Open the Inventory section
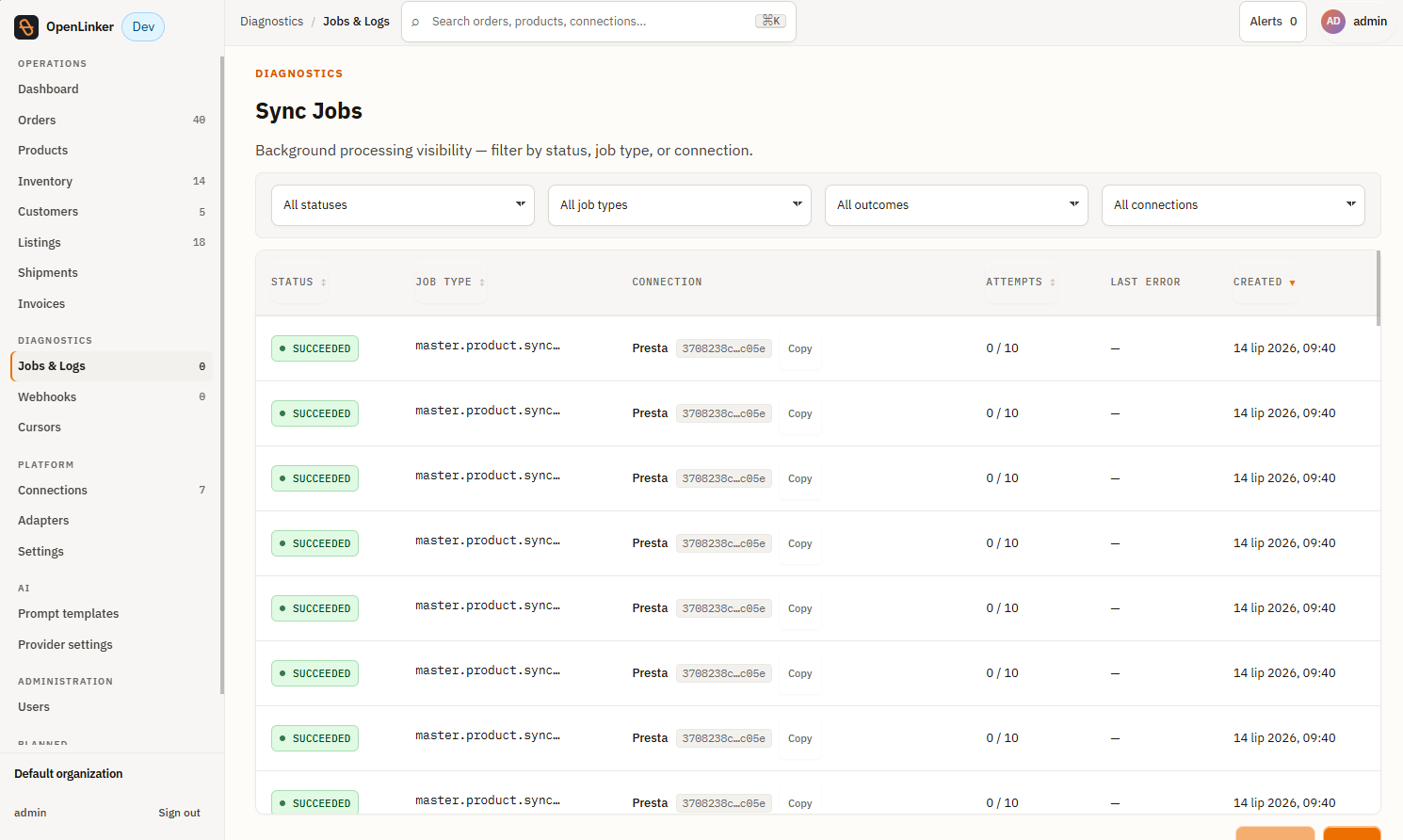The width and height of the screenshot is (1403, 840). (x=111, y=182)
